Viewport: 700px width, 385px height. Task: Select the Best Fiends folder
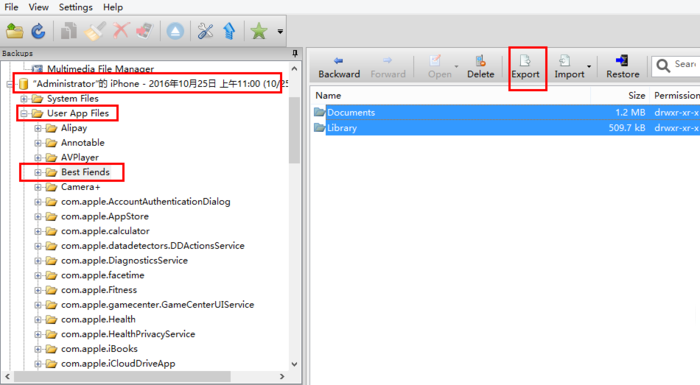click(85, 172)
